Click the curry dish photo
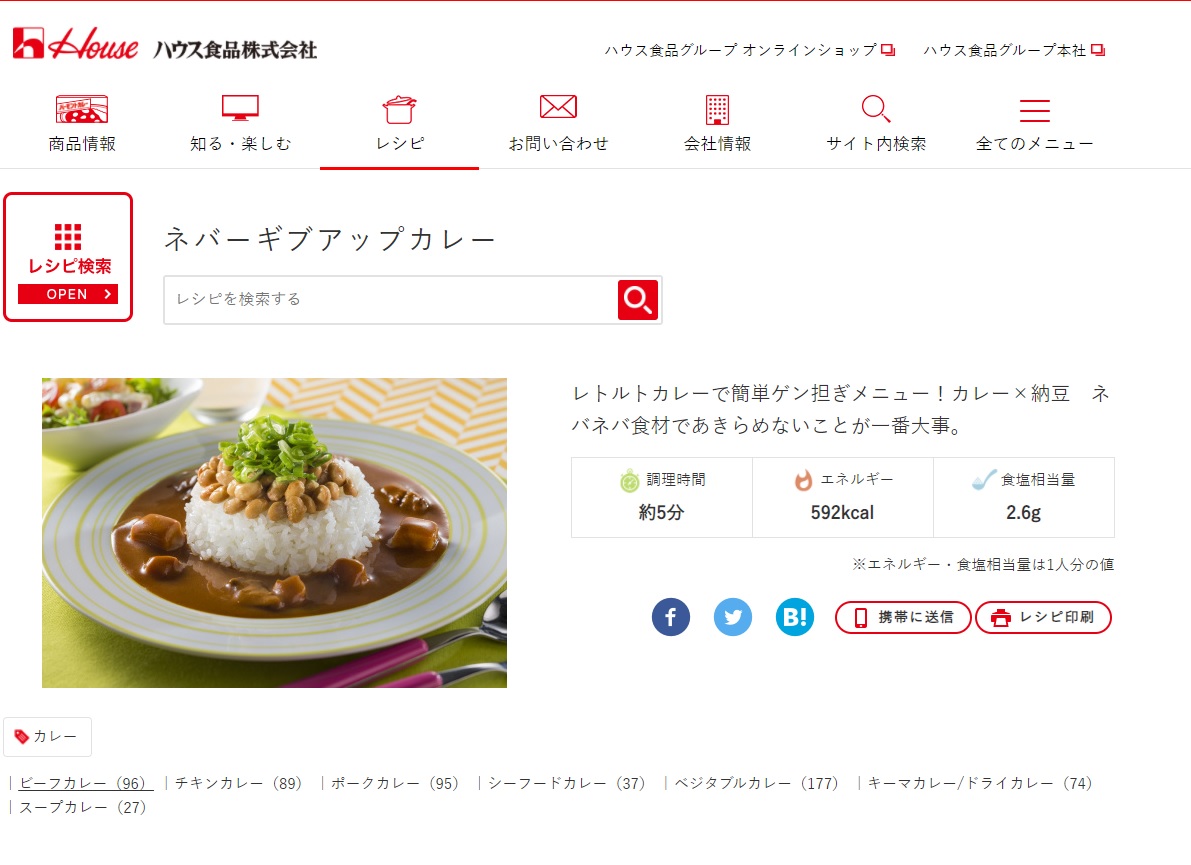This screenshot has width=1191, height=865. click(x=274, y=533)
